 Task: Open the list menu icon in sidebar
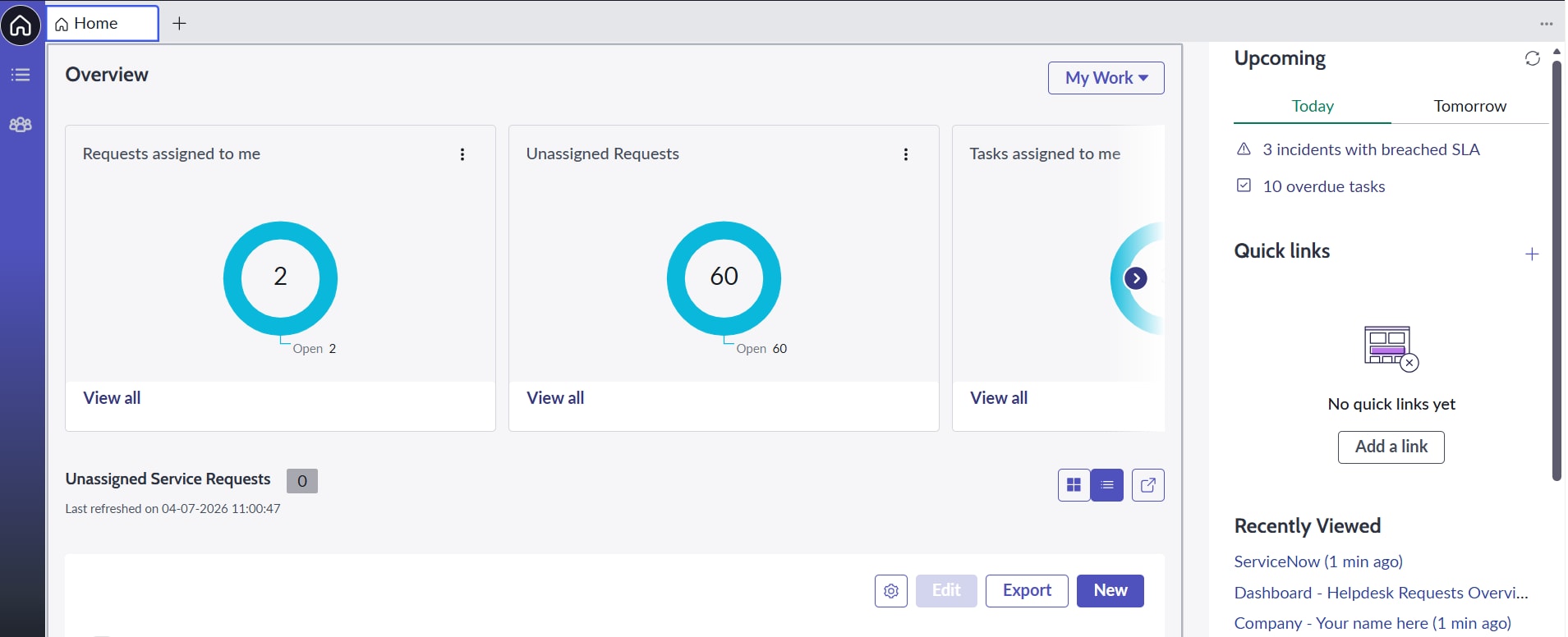pyautogui.click(x=21, y=75)
